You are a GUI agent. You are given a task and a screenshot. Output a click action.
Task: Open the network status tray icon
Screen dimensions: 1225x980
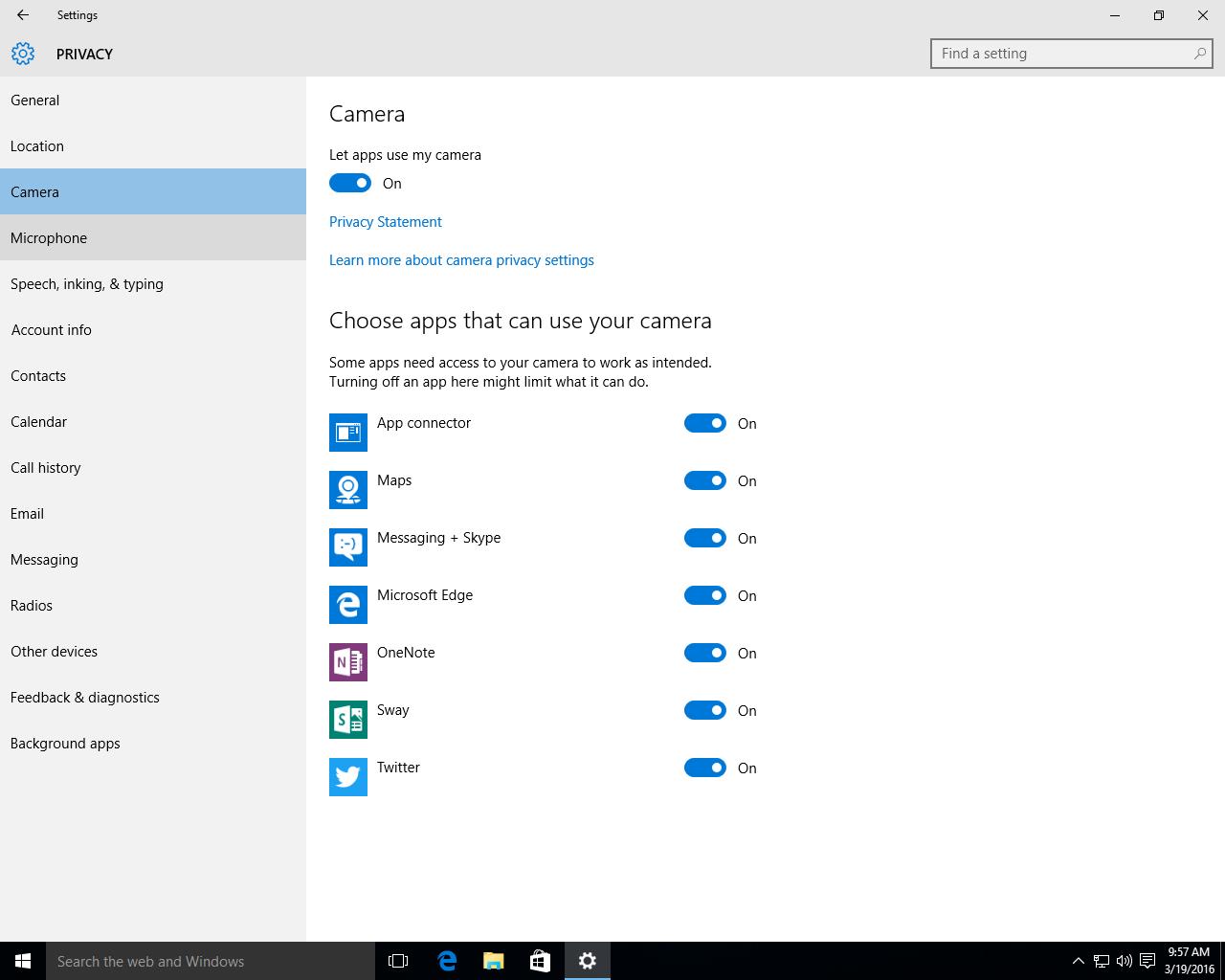[1102, 961]
